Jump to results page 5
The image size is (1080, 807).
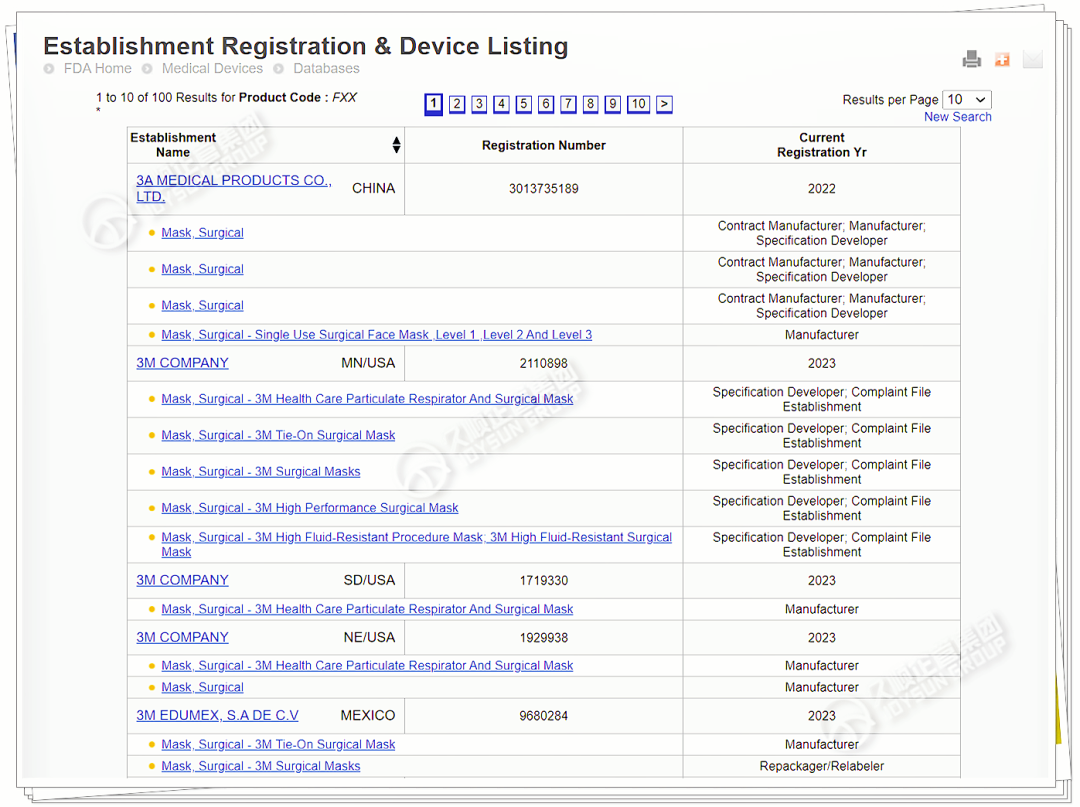point(523,104)
